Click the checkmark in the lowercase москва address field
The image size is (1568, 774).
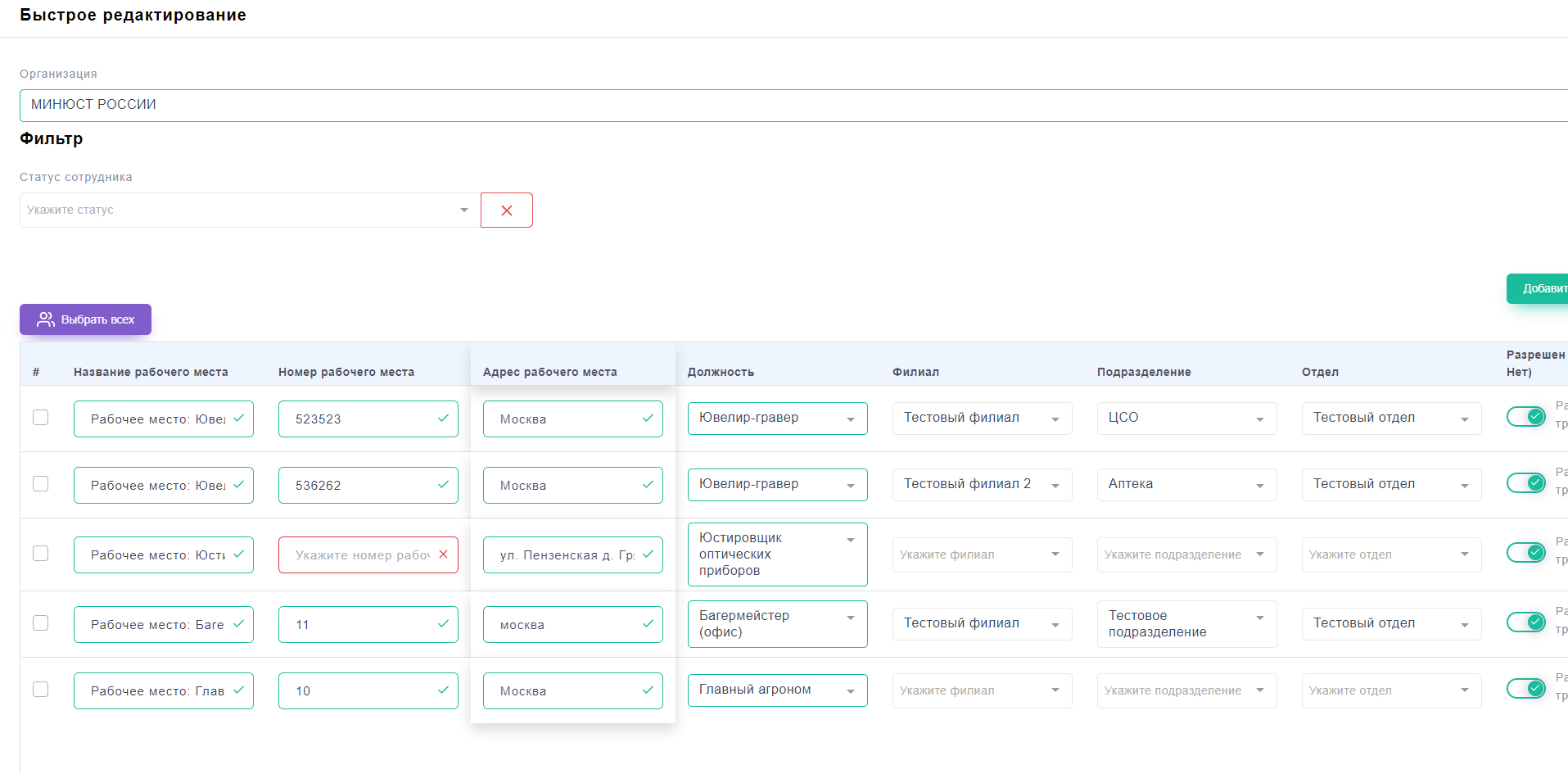tap(648, 624)
